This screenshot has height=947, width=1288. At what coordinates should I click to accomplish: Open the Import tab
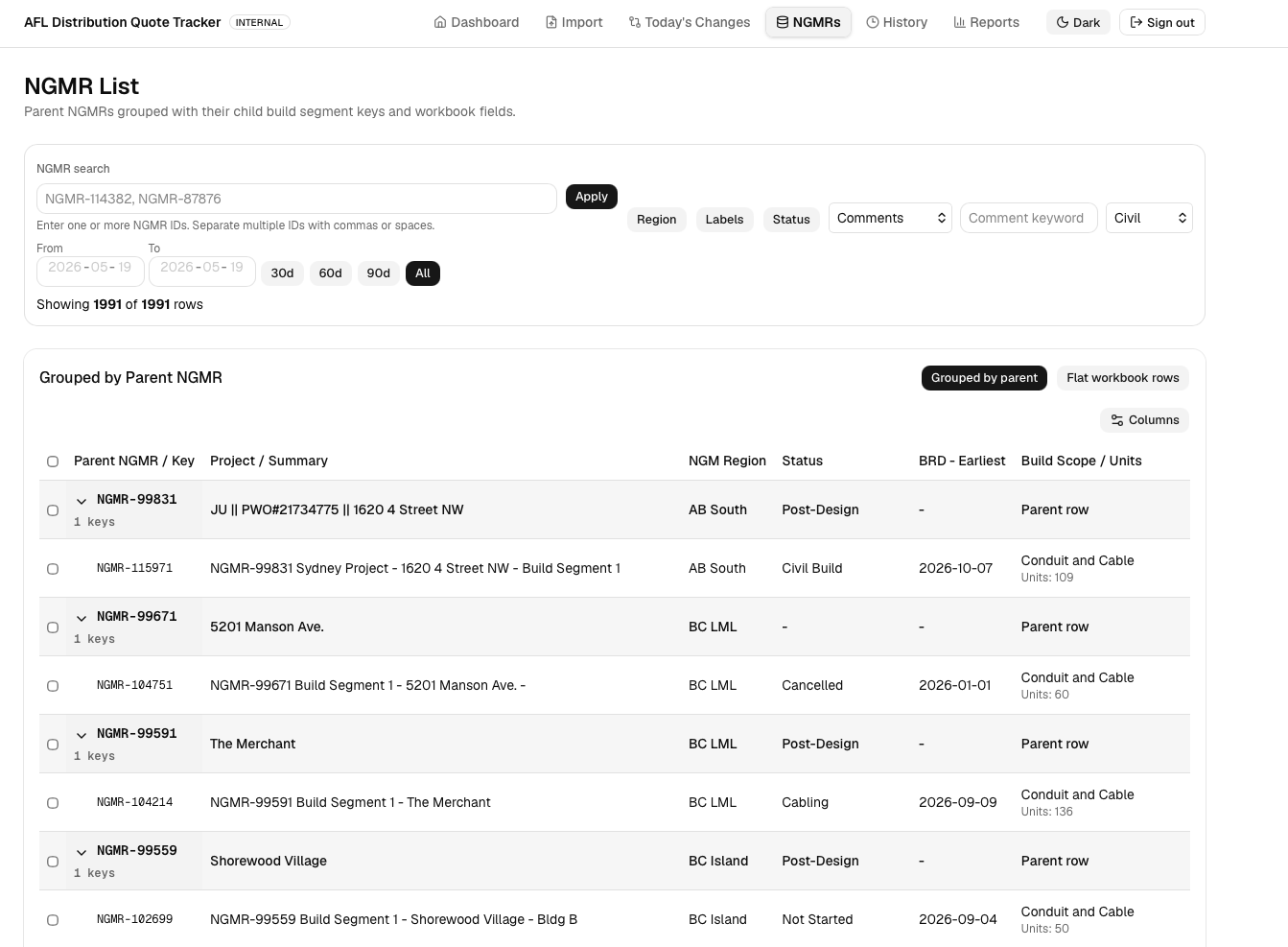574,22
